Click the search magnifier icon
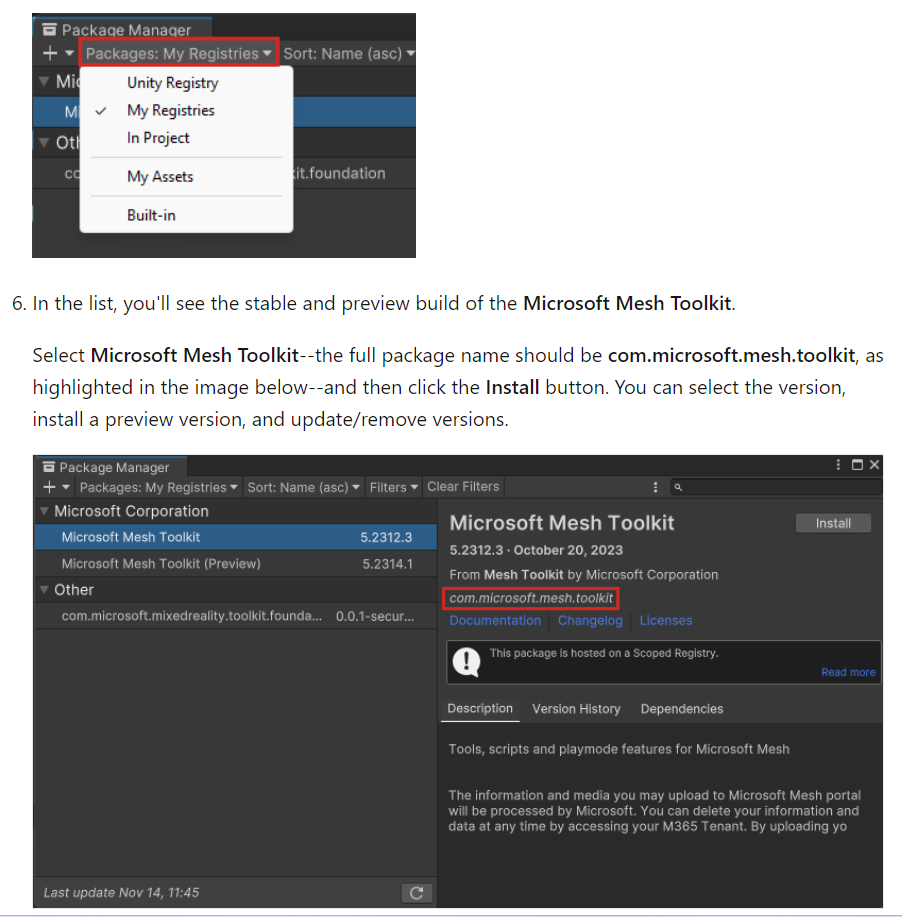 pyautogui.click(x=677, y=487)
